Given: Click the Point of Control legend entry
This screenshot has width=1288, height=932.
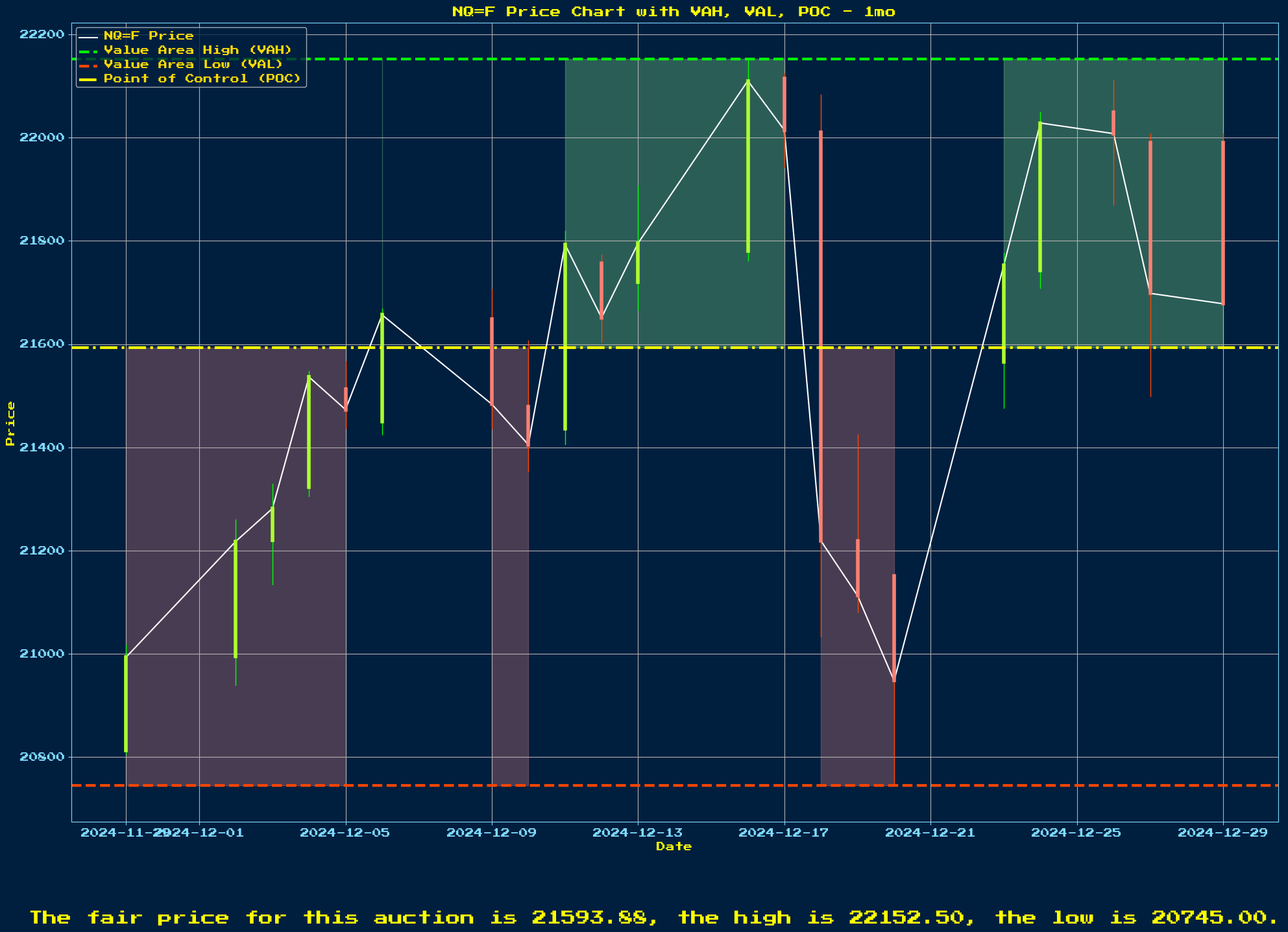Looking at the screenshot, I should click(202, 78).
